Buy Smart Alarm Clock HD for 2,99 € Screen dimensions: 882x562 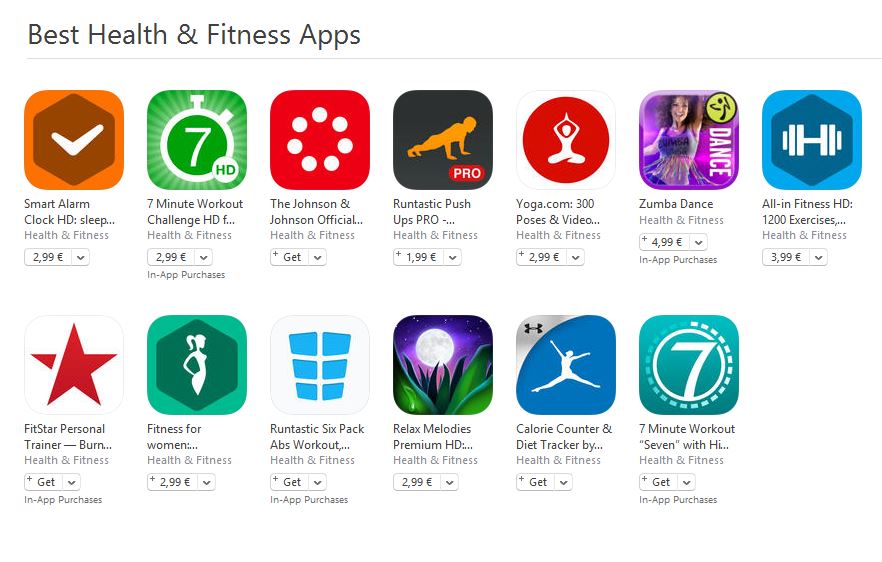coord(48,257)
